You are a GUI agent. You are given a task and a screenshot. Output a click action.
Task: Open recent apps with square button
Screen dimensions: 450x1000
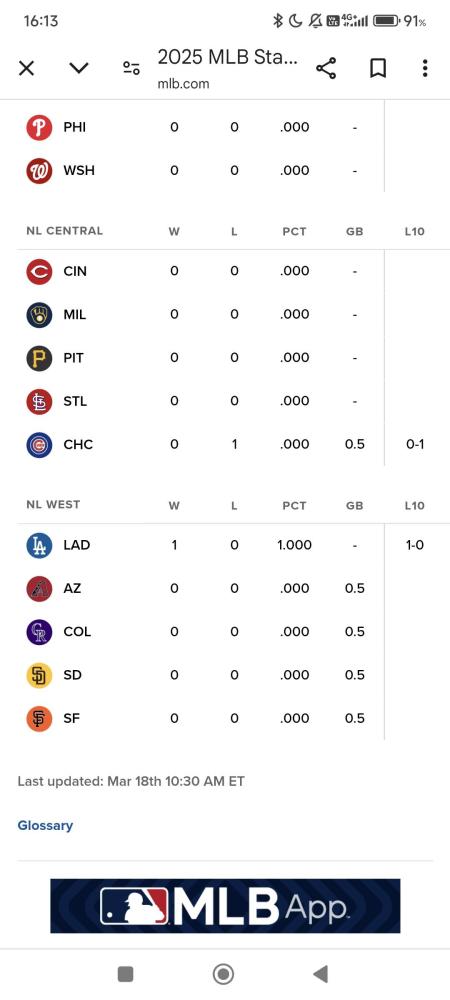click(x=126, y=974)
